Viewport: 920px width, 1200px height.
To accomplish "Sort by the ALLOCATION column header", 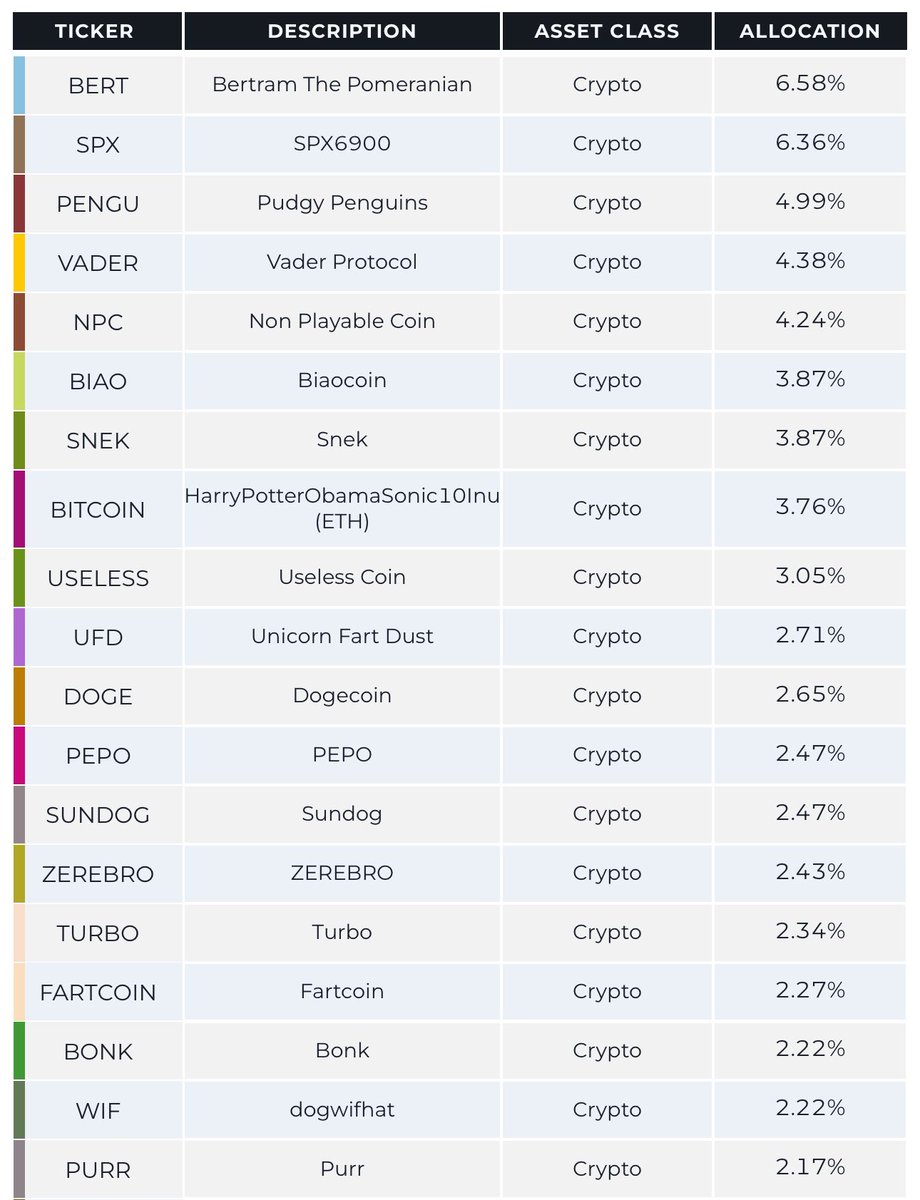I will (810, 31).
